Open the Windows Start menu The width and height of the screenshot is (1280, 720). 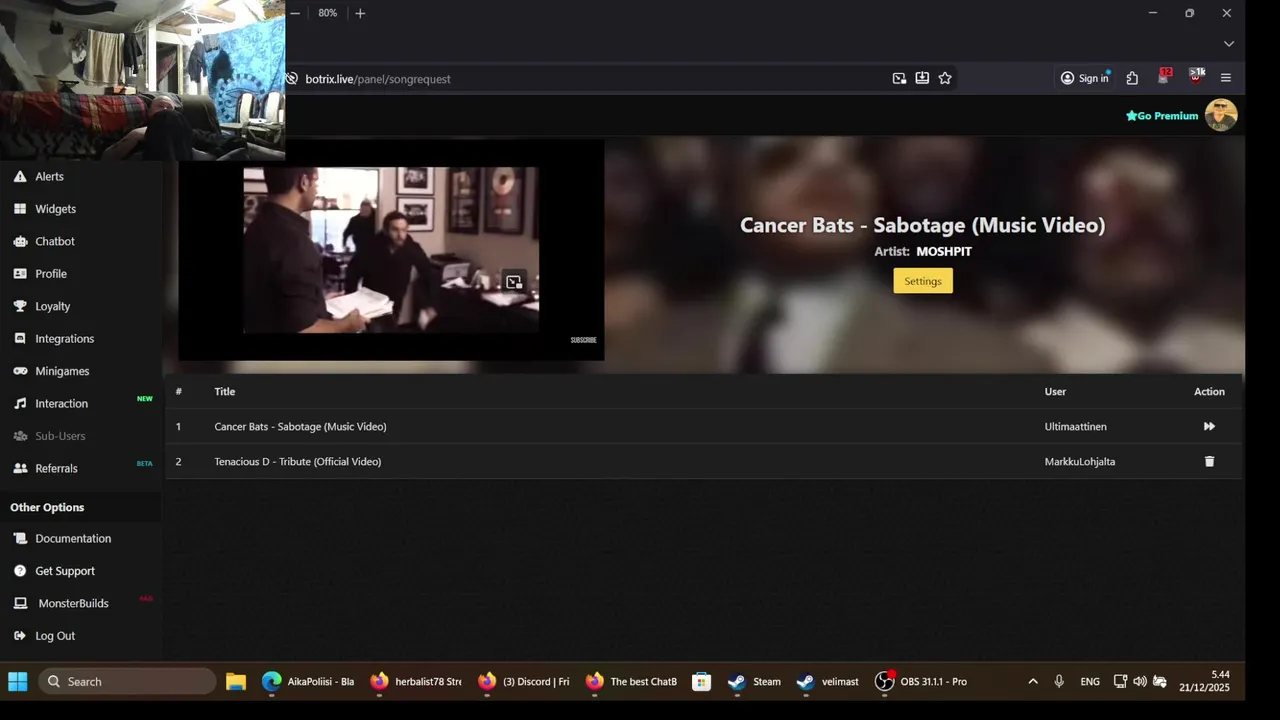[x=18, y=681]
